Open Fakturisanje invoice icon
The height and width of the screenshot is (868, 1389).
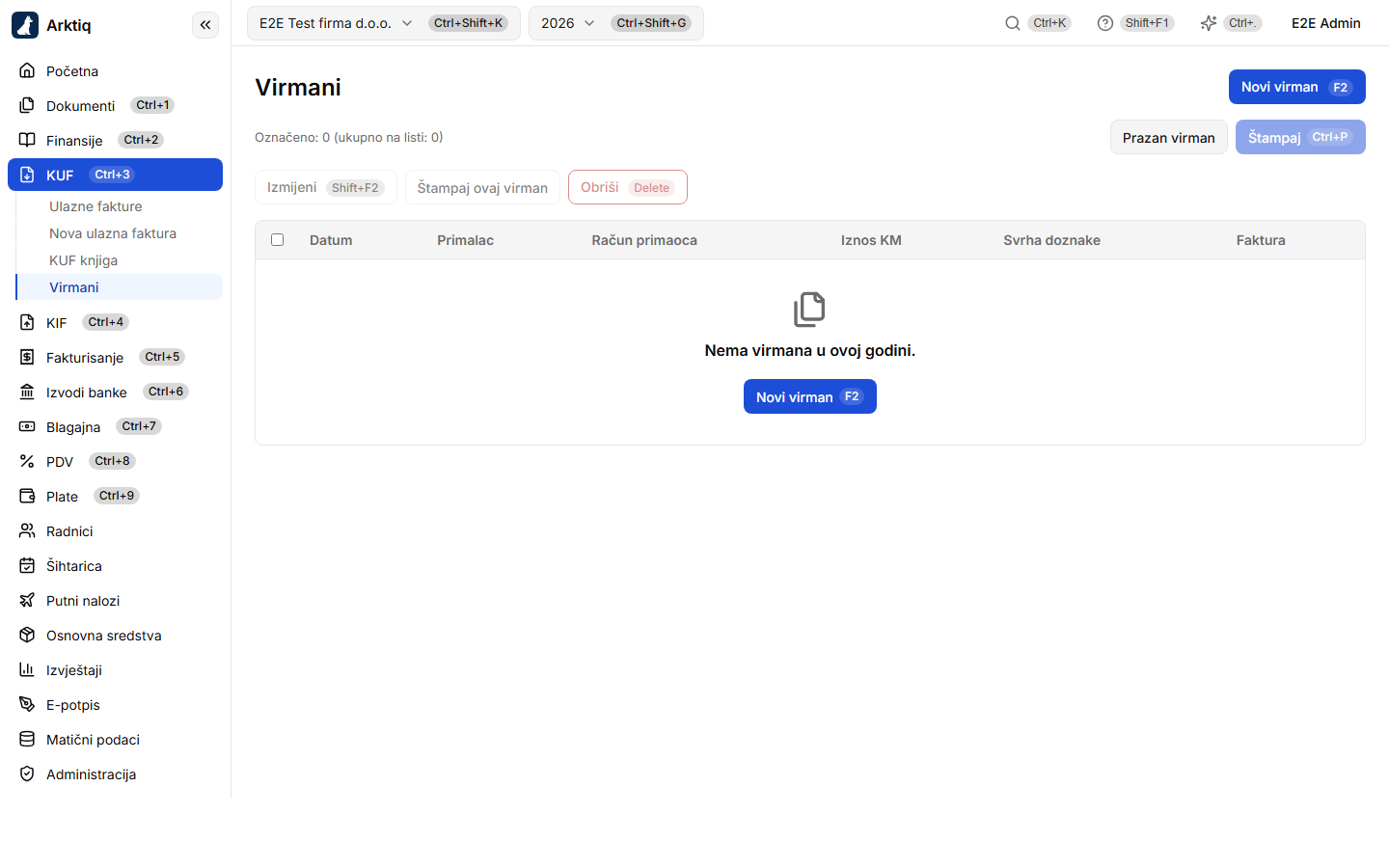pos(27,357)
